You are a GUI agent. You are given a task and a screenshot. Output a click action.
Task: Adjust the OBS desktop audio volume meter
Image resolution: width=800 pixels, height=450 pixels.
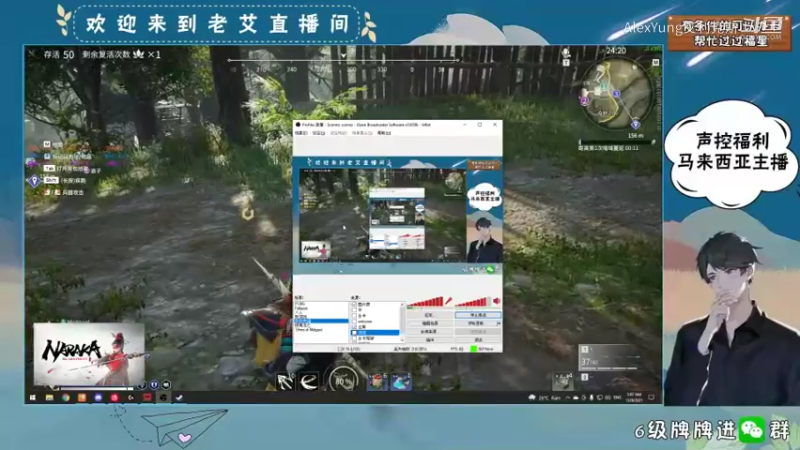coord(473,301)
